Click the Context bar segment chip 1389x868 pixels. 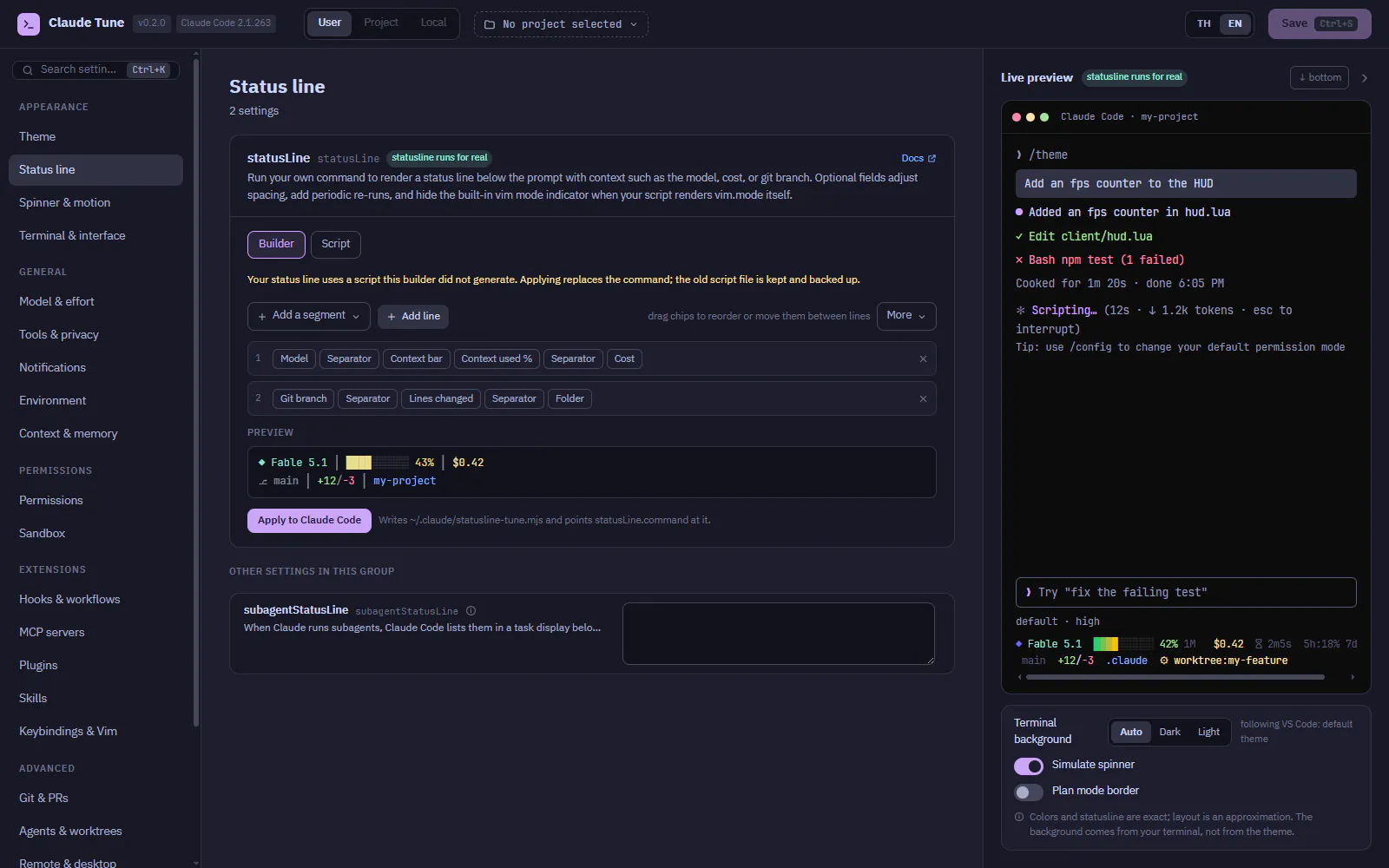point(416,359)
